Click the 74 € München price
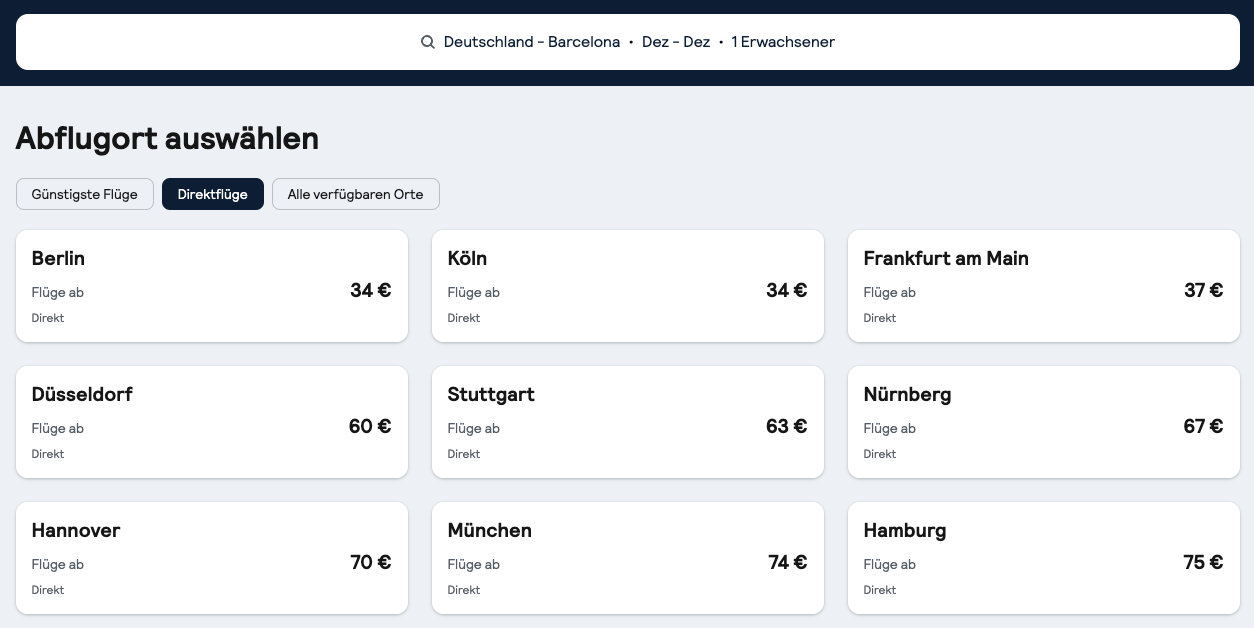Image resolution: width=1254 pixels, height=628 pixels. click(787, 563)
